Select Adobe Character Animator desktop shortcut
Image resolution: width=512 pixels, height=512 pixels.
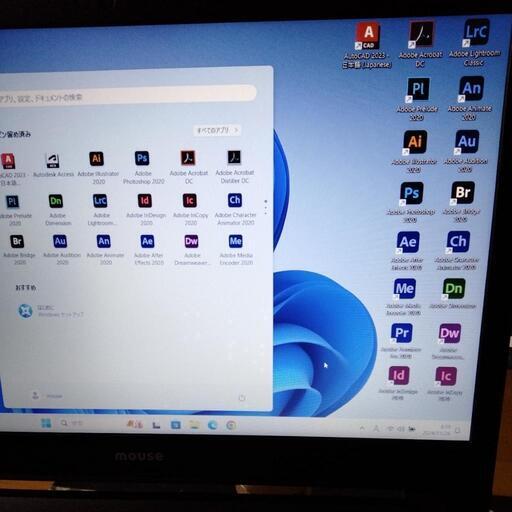pyautogui.click(x=457, y=250)
